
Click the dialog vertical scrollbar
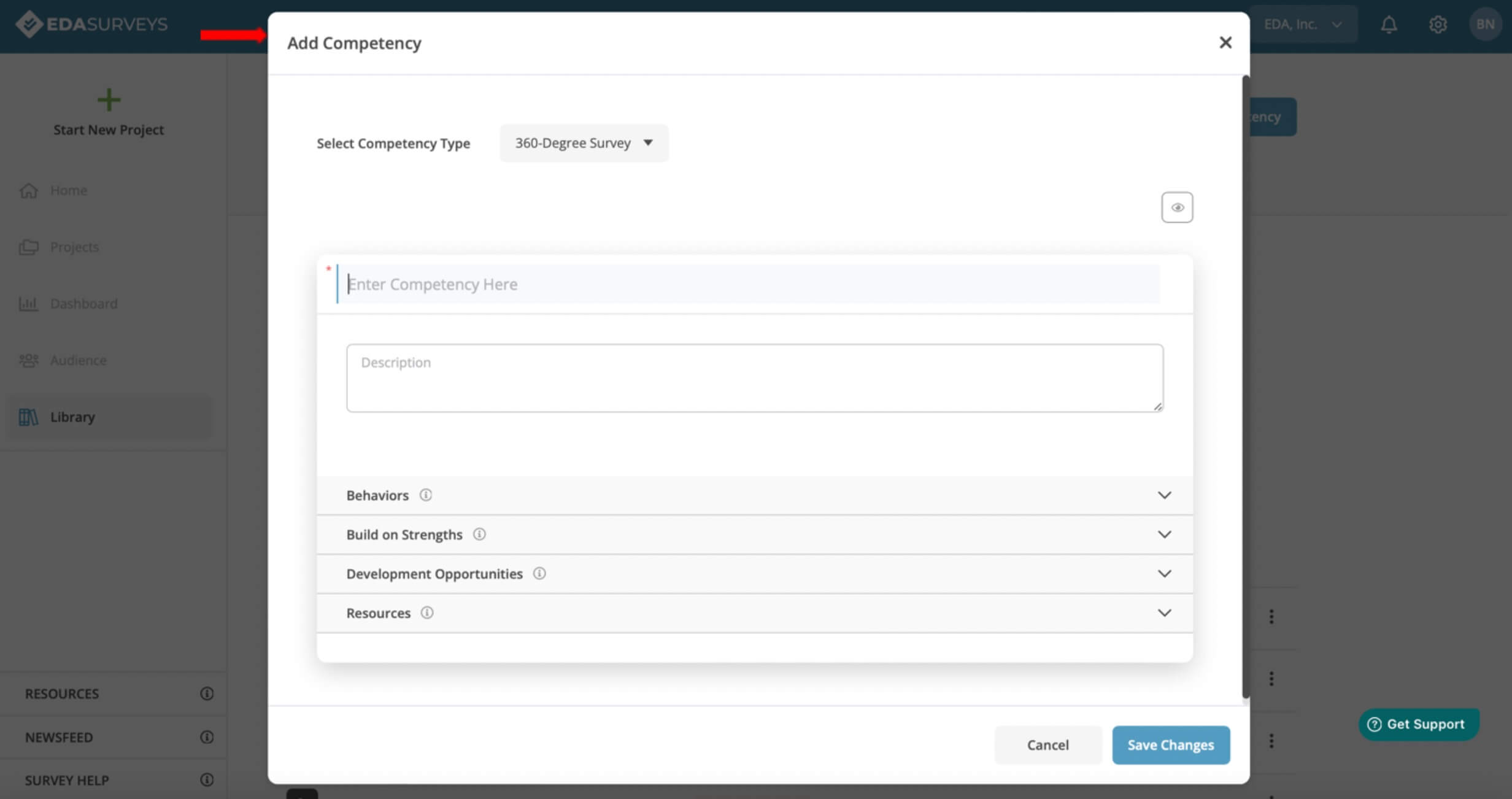(x=1246, y=387)
